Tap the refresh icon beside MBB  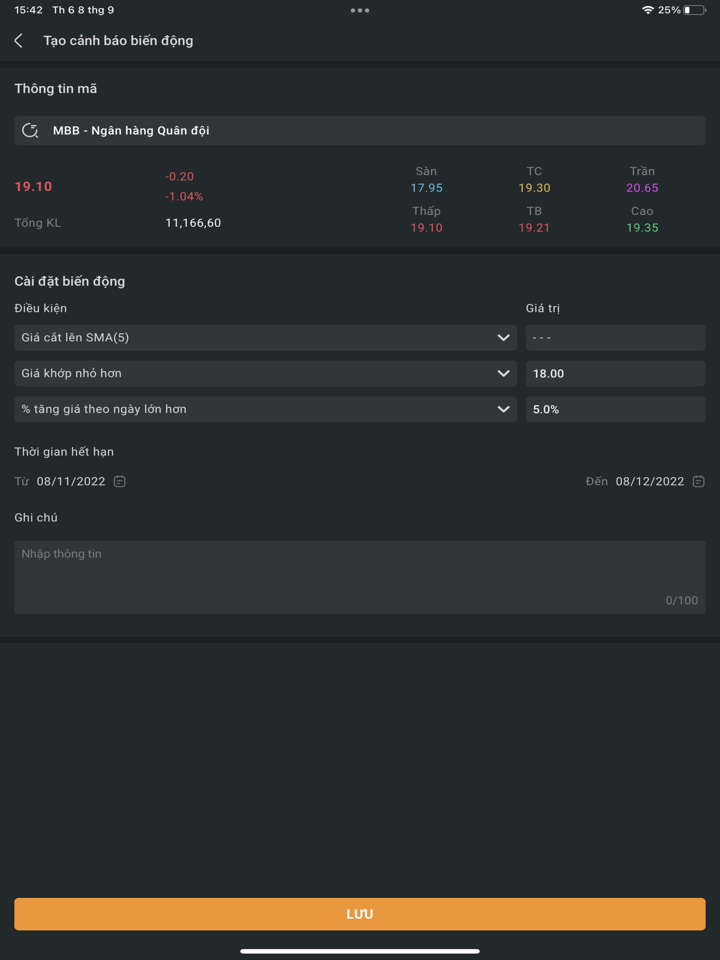30,131
